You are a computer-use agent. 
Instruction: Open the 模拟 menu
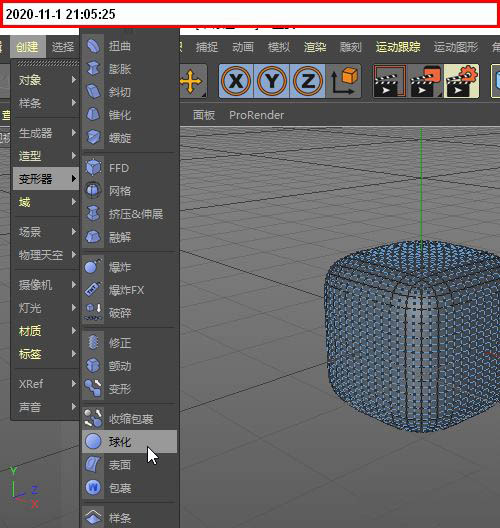coord(279,47)
